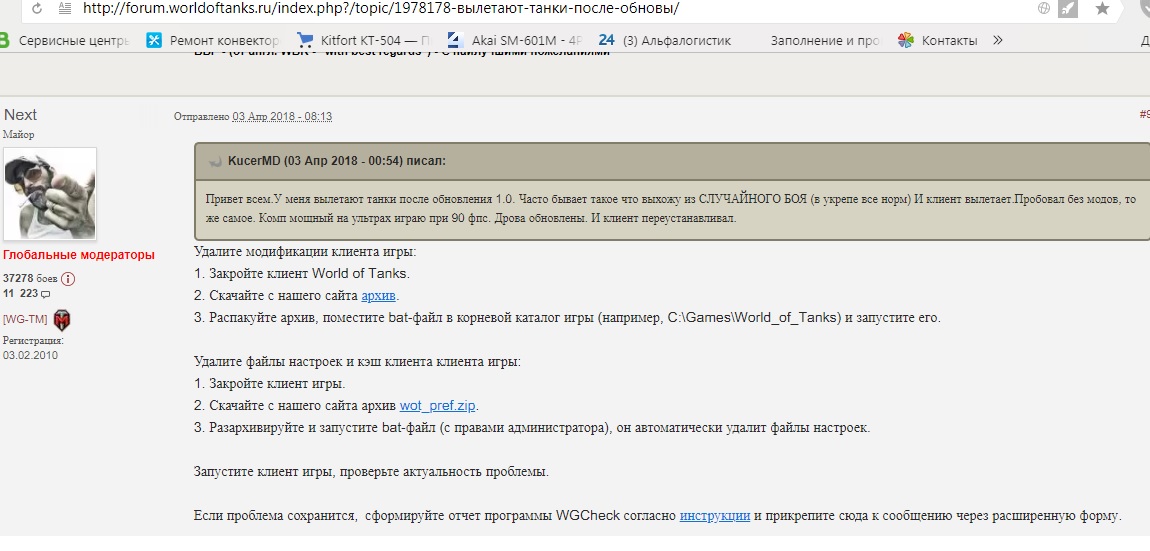Click the архив download link
Screen dimensions: 1150x551
(379, 295)
